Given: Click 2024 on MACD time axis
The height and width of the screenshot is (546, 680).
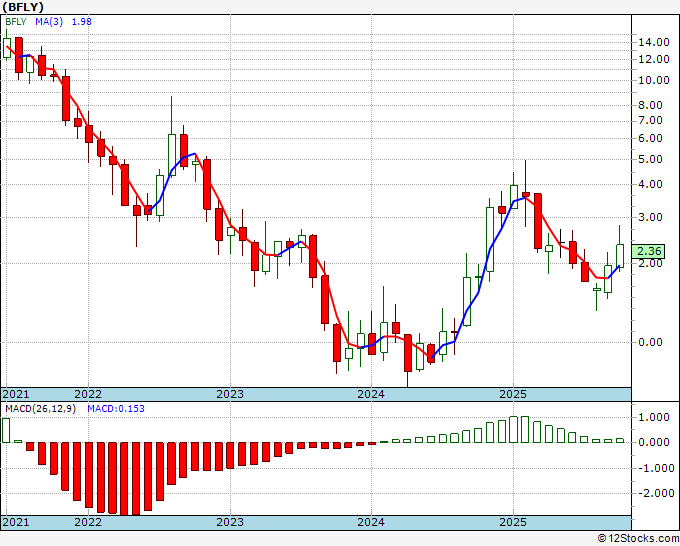Looking at the screenshot, I should click(371, 522).
